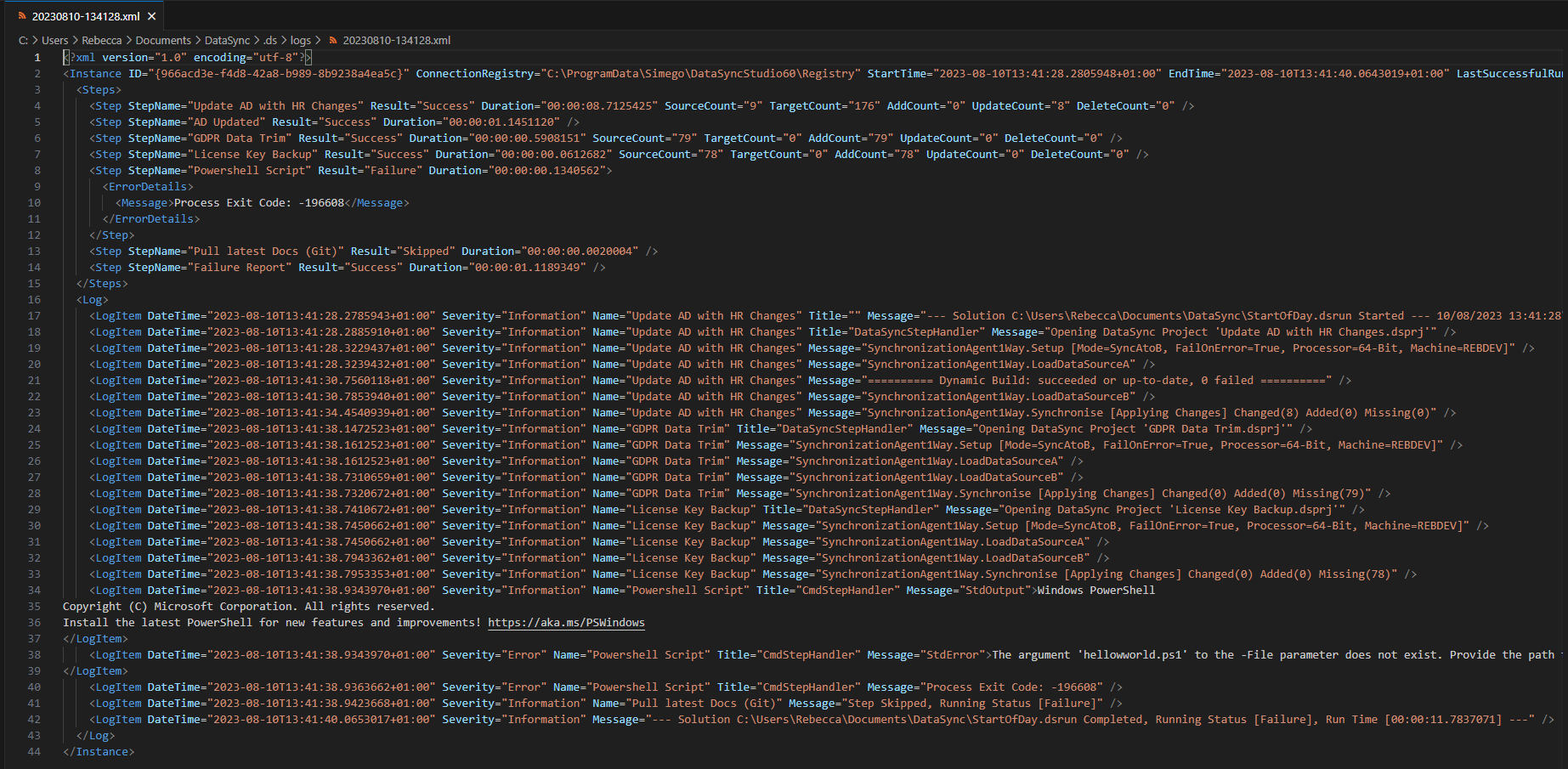1568x769 pixels.
Task: Click "Changed(0) Added(0) Missing(78)" on line 33
Action: pyautogui.click(x=1289, y=574)
